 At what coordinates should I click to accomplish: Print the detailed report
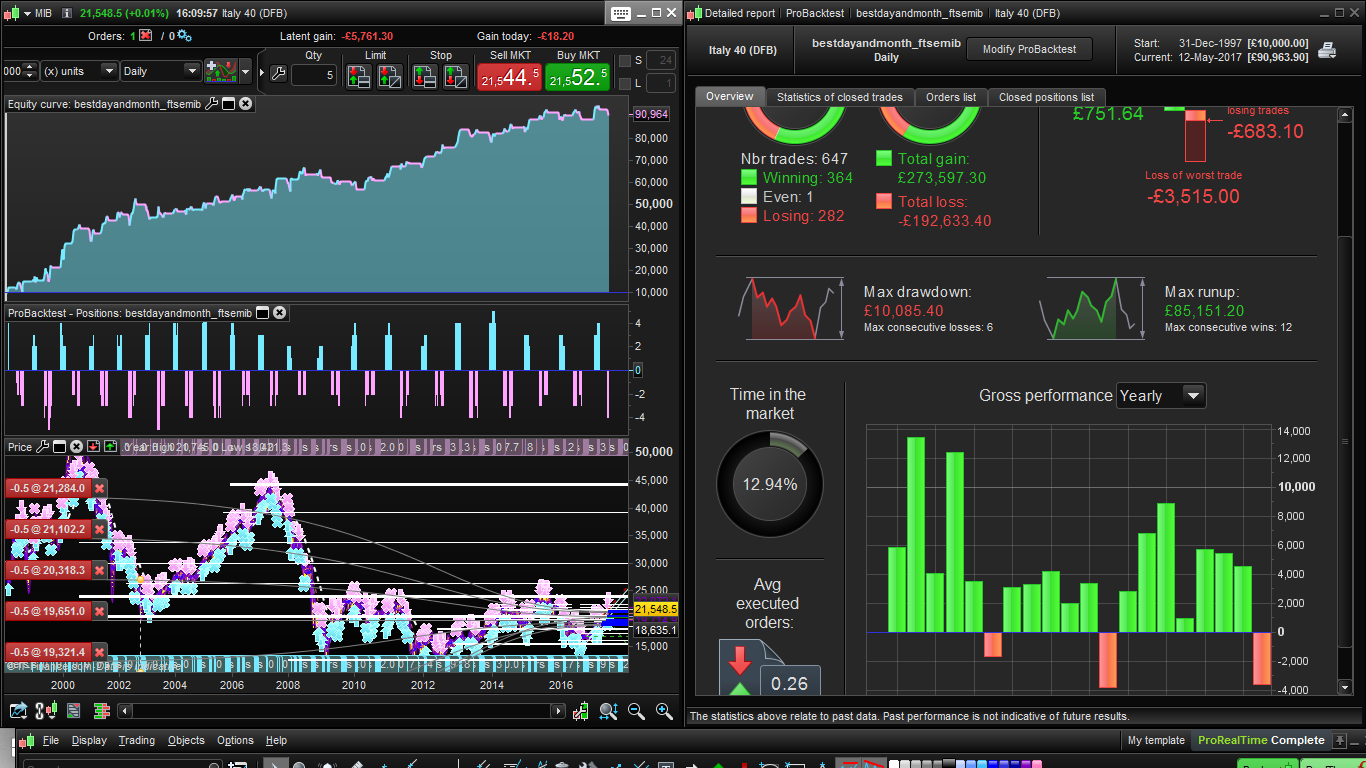(1327, 50)
